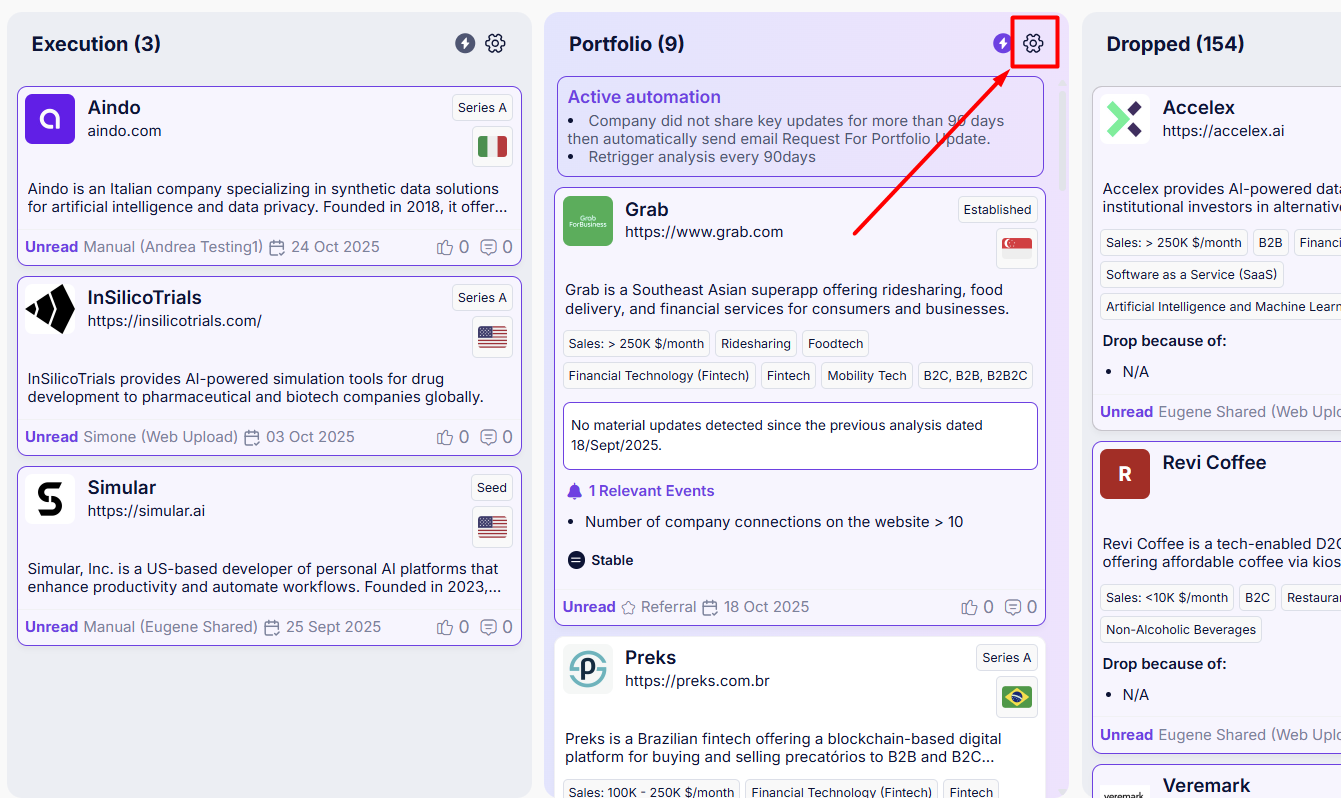Open comments on the InSilicoTrials card
The height and width of the screenshot is (798, 1341).
point(489,437)
